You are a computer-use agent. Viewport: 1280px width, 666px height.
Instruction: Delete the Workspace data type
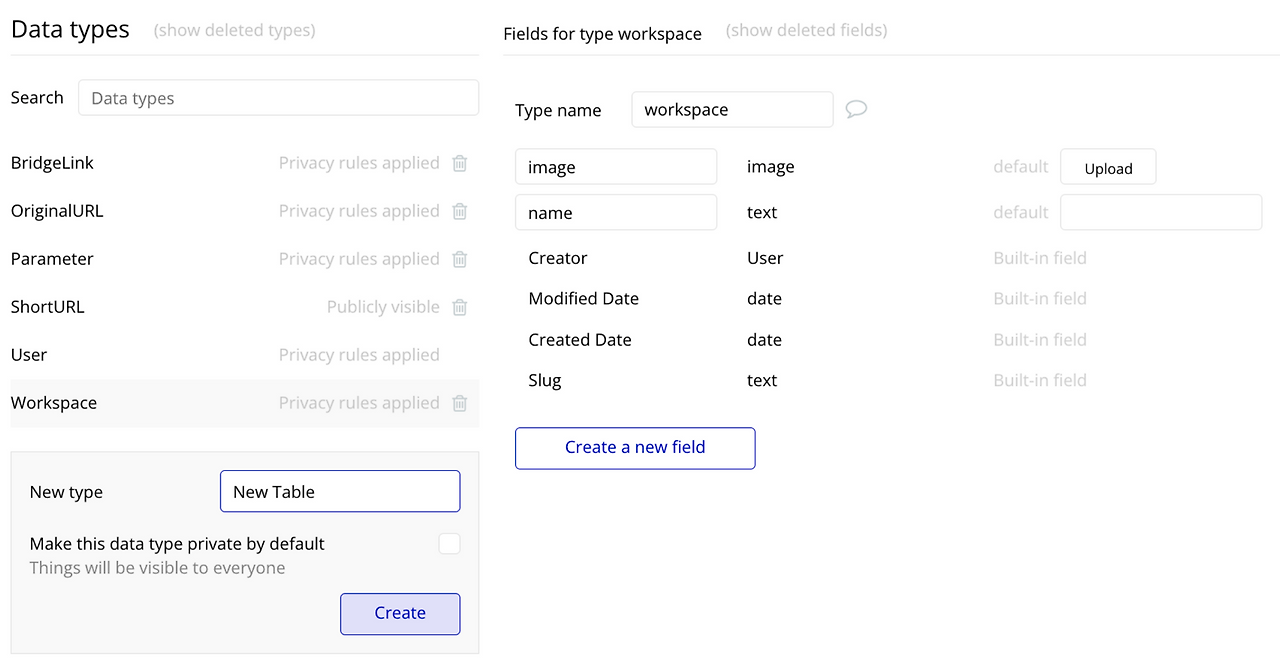(x=460, y=403)
